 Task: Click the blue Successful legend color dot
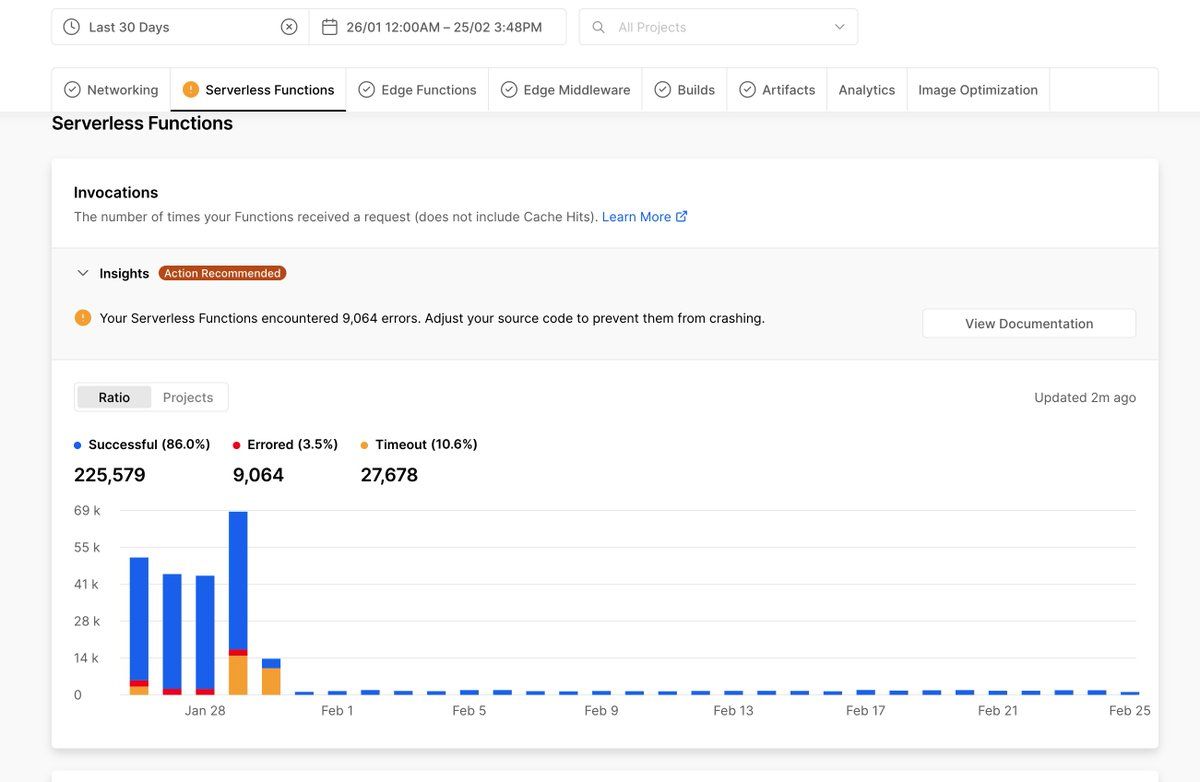point(78,445)
